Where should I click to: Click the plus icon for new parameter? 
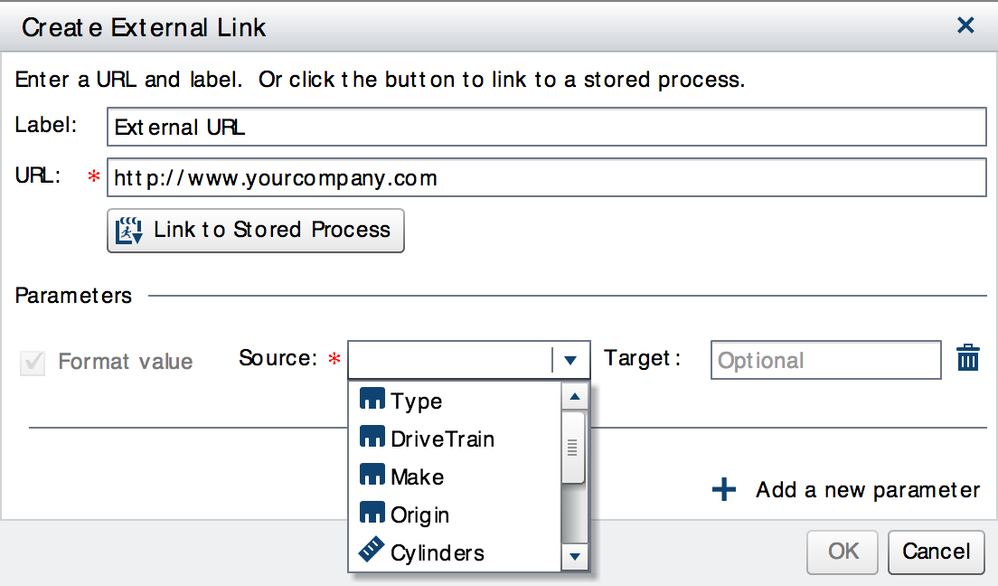tap(723, 490)
